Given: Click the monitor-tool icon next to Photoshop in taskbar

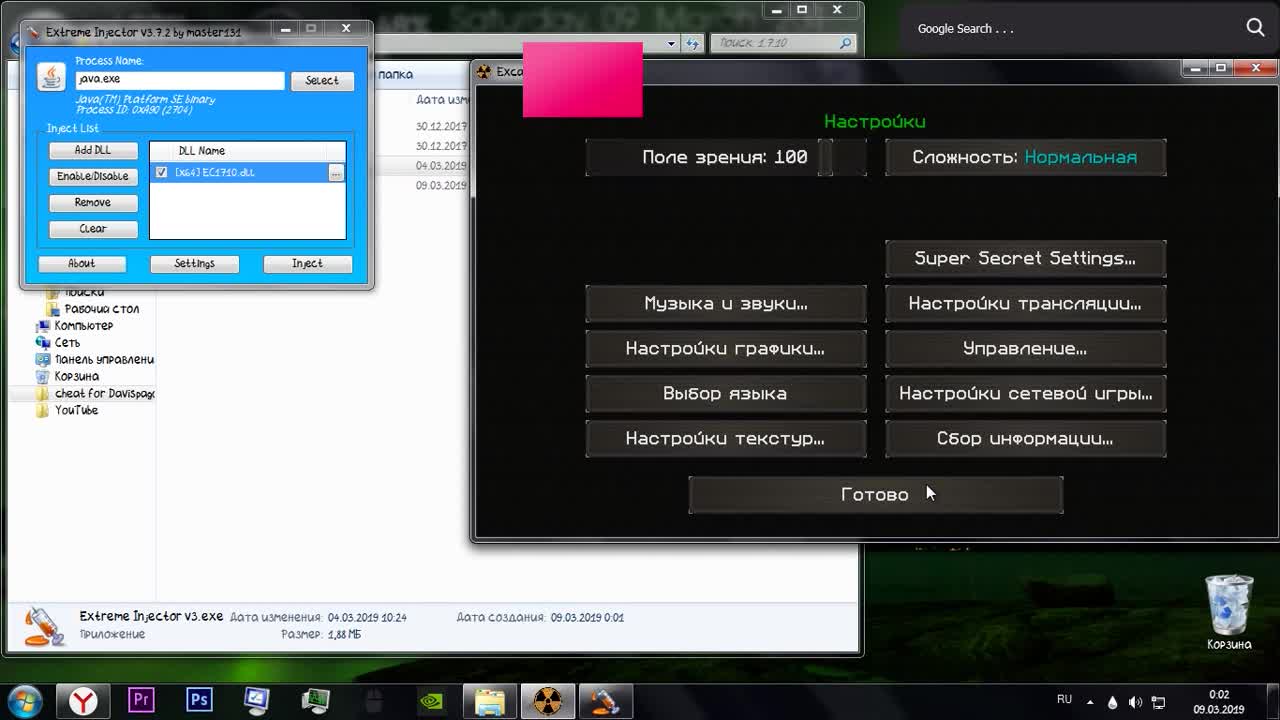Looking at the screenshot, I should pos(257,701).
